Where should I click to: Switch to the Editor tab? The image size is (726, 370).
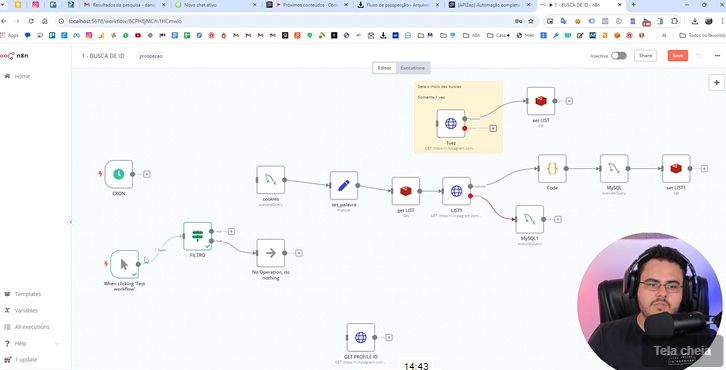tap(384, 68)
